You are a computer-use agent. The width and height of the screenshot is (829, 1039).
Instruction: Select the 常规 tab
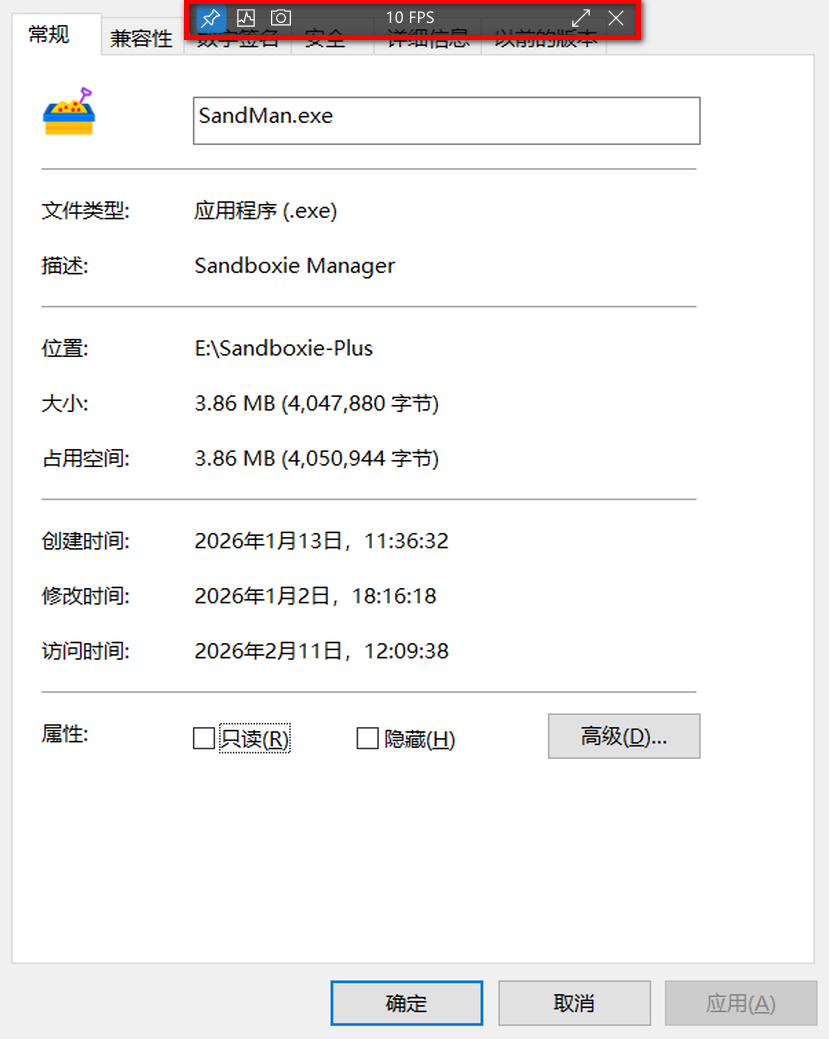50,35
